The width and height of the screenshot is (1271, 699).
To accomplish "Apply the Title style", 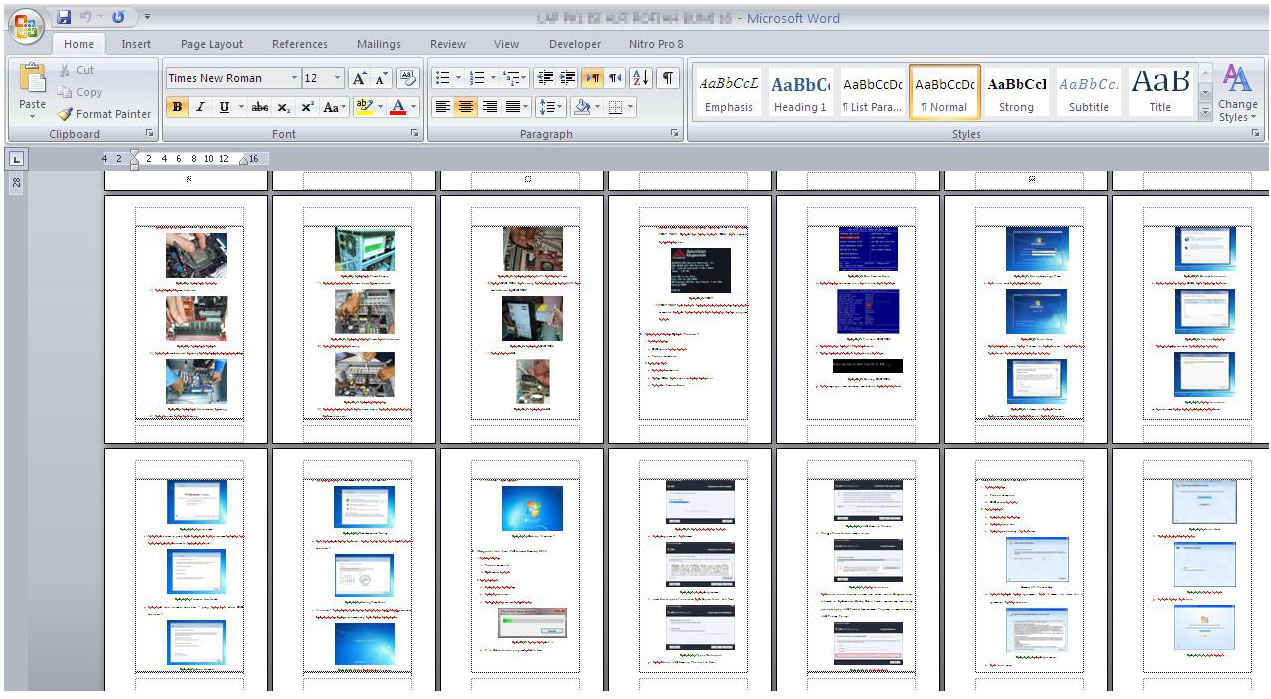I will coord(1160,93).
